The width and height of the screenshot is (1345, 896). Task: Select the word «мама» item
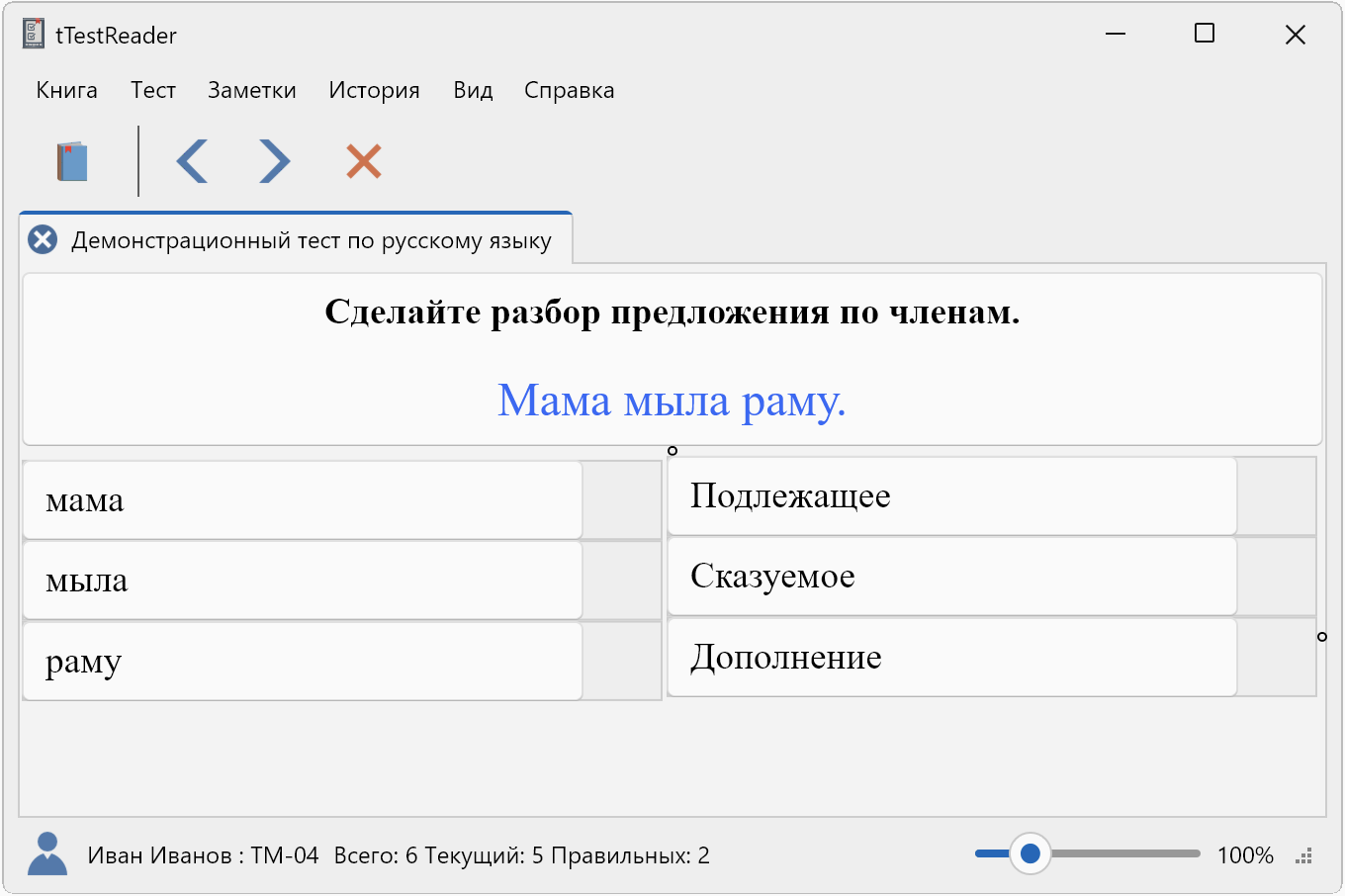(x=302, y=500)
